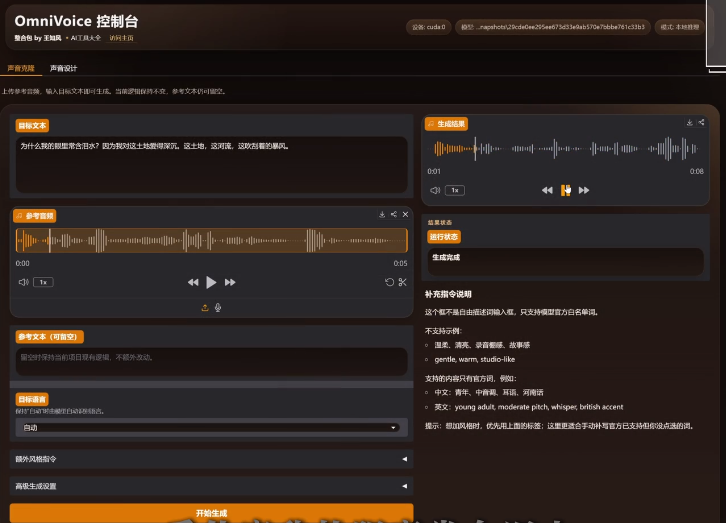Viewport: 726px width, 523px height.
Task: Share the reference audio clip
Action: pyautogui.click(x=394, y=214)
